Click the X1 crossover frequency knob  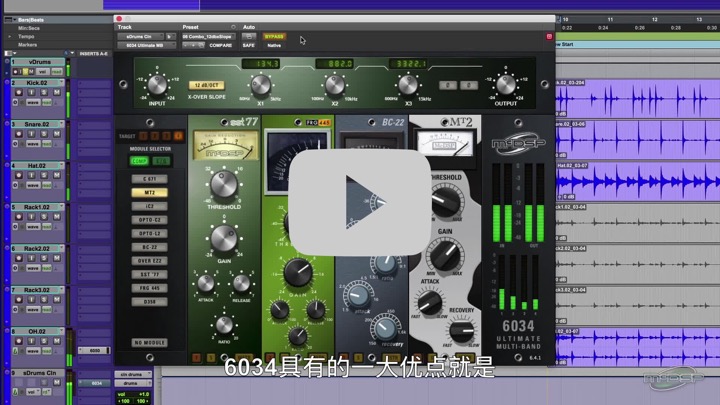[x=260, y=85]
